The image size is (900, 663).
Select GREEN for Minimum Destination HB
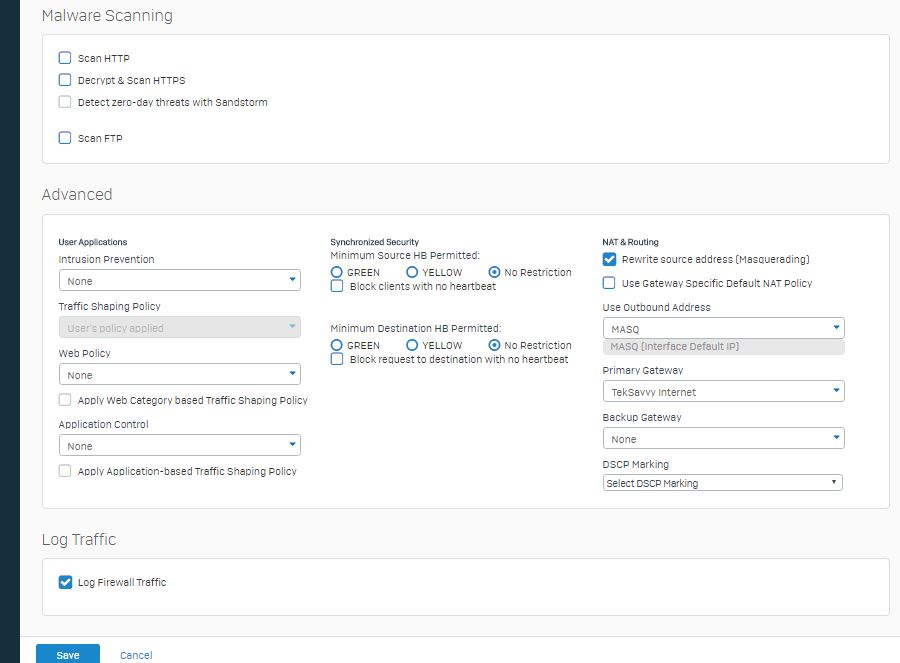337,345
